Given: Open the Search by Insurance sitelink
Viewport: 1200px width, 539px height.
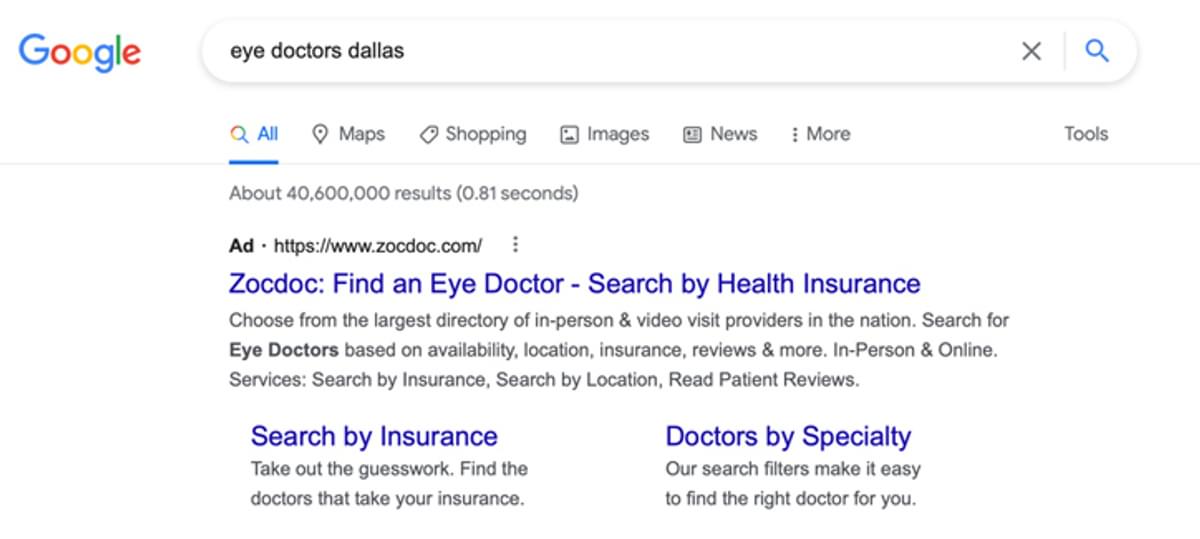Looking at the screenshot, I should (x=373, y=437).
